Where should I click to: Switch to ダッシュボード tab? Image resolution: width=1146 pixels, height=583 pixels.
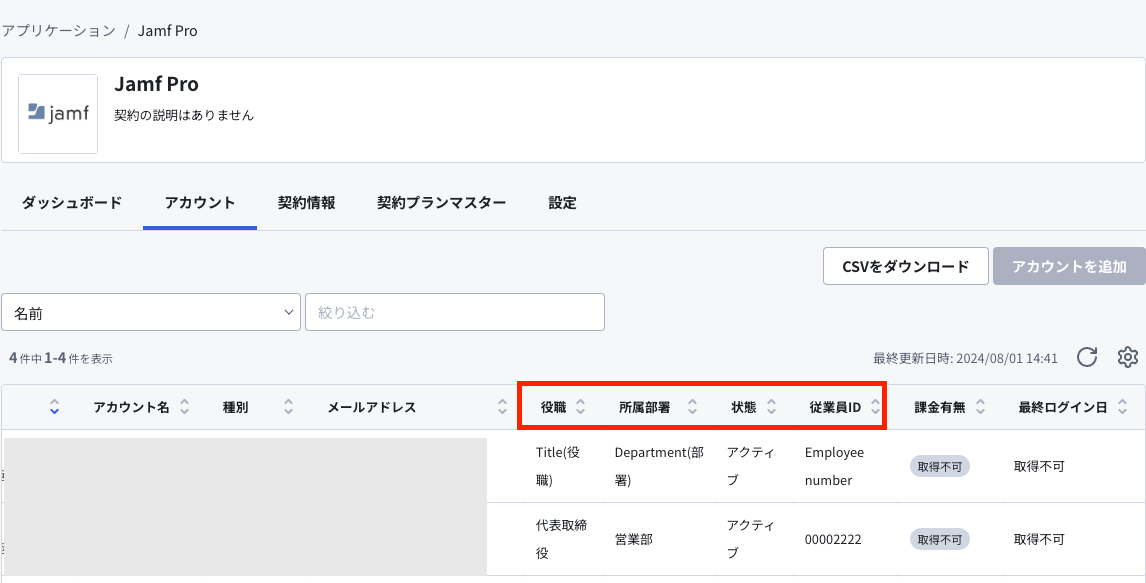click(72, 203)
